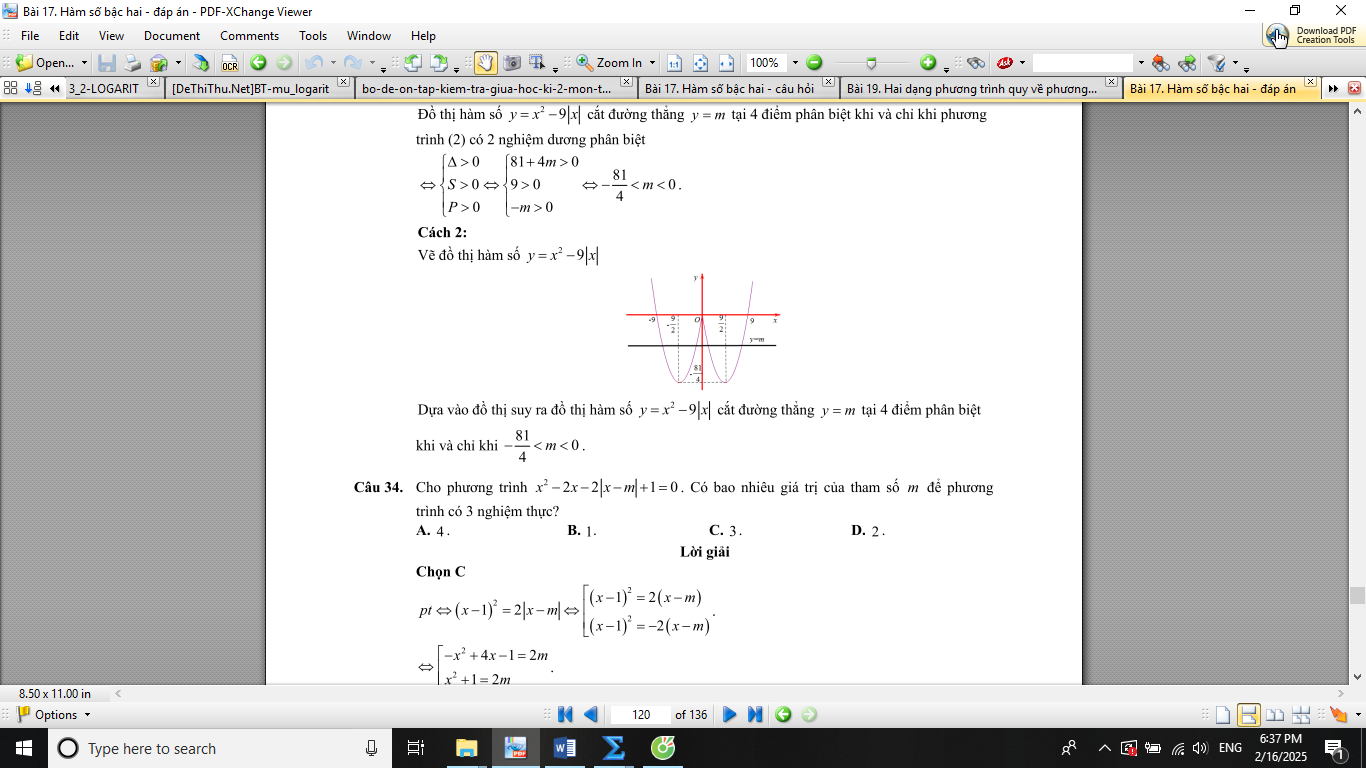Click the Undo icon

(313, 63)
